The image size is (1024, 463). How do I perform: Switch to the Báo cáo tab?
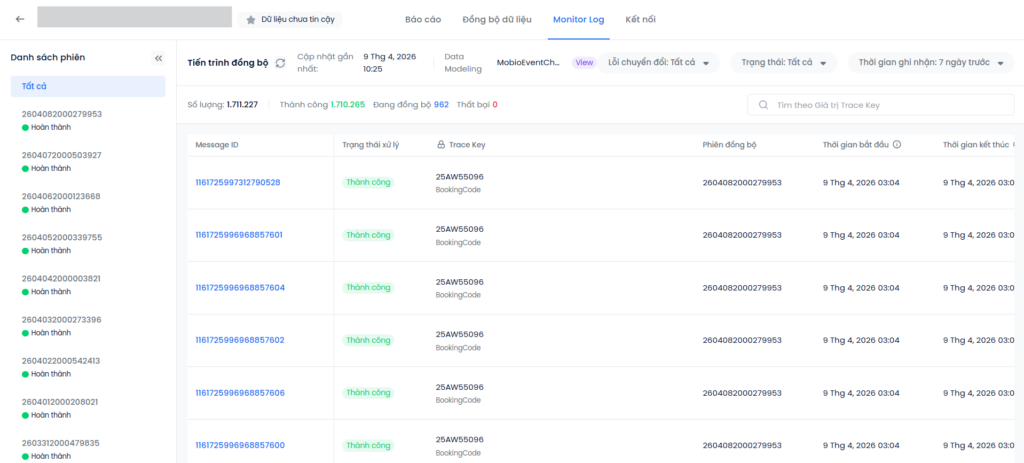point(422,19)
